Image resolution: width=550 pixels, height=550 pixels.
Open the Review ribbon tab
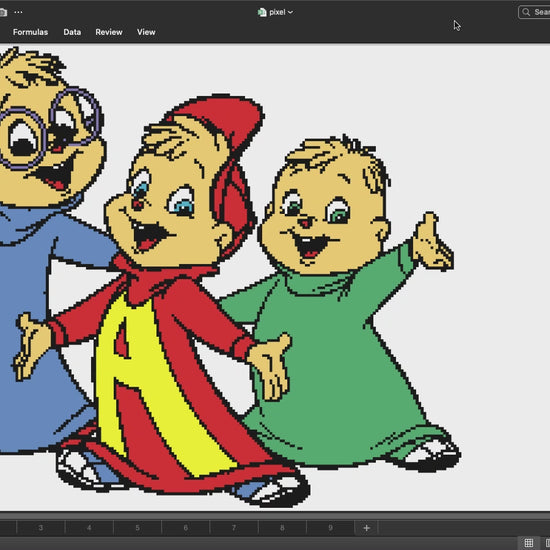(109, 32)
